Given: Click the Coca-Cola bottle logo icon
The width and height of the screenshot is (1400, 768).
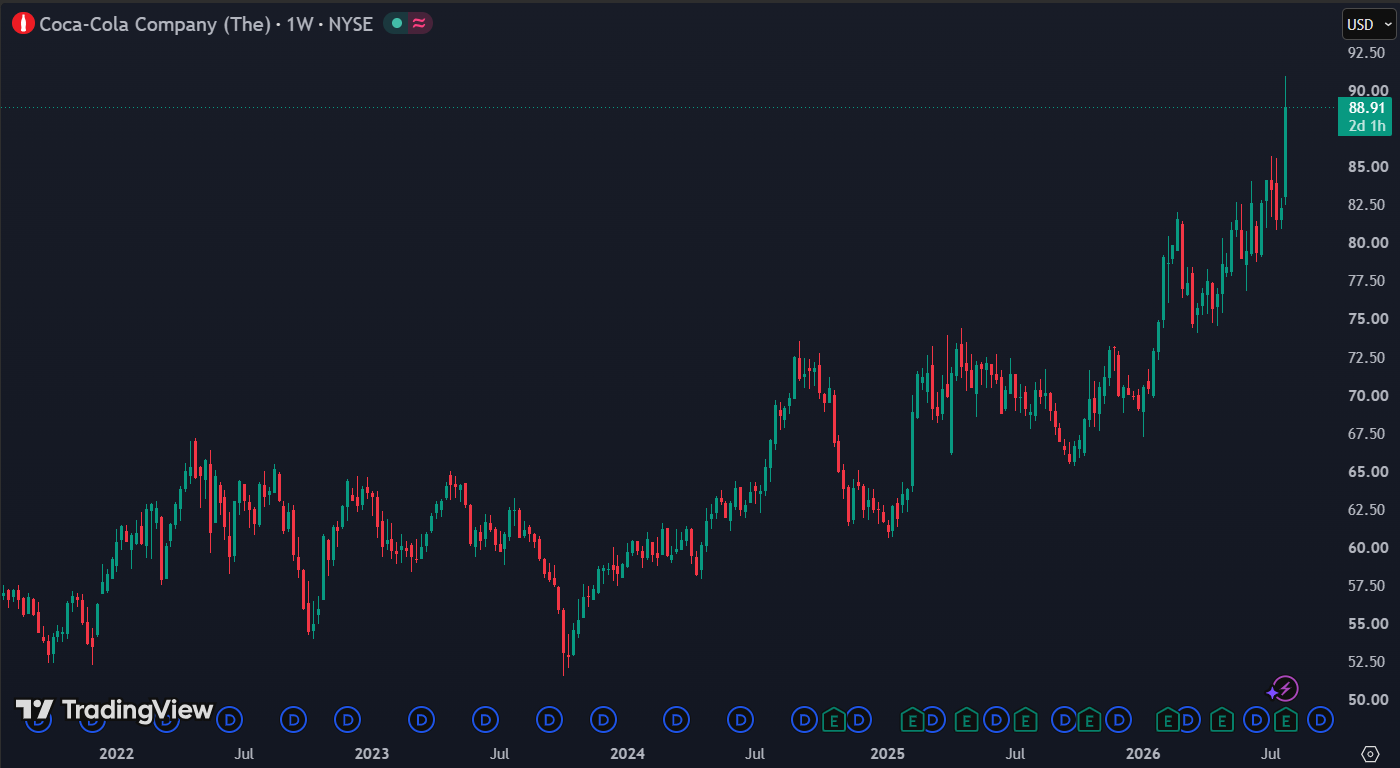Looking at the screenshot, I should pos(23,23).
